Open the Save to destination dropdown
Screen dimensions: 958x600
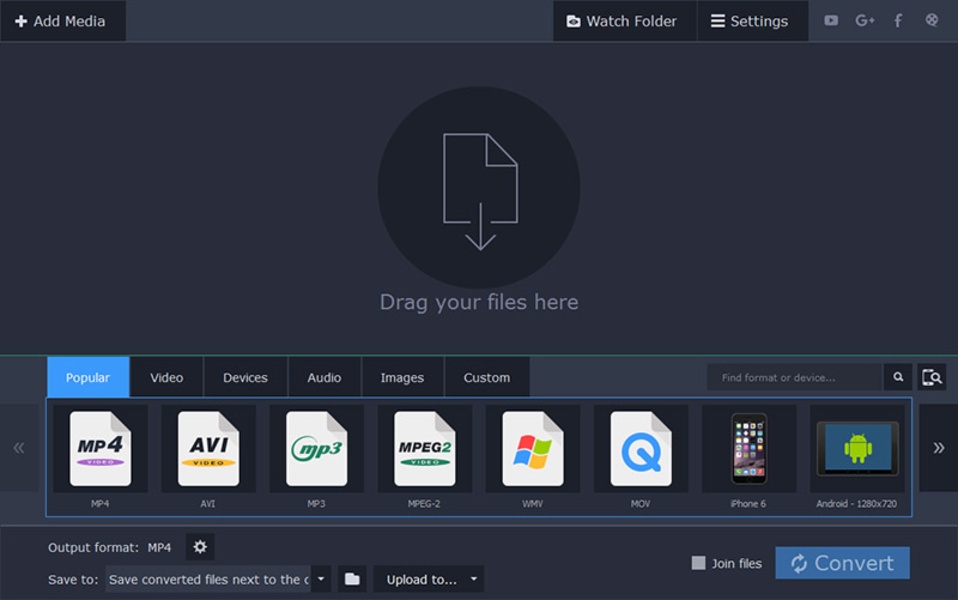(320, 578)
